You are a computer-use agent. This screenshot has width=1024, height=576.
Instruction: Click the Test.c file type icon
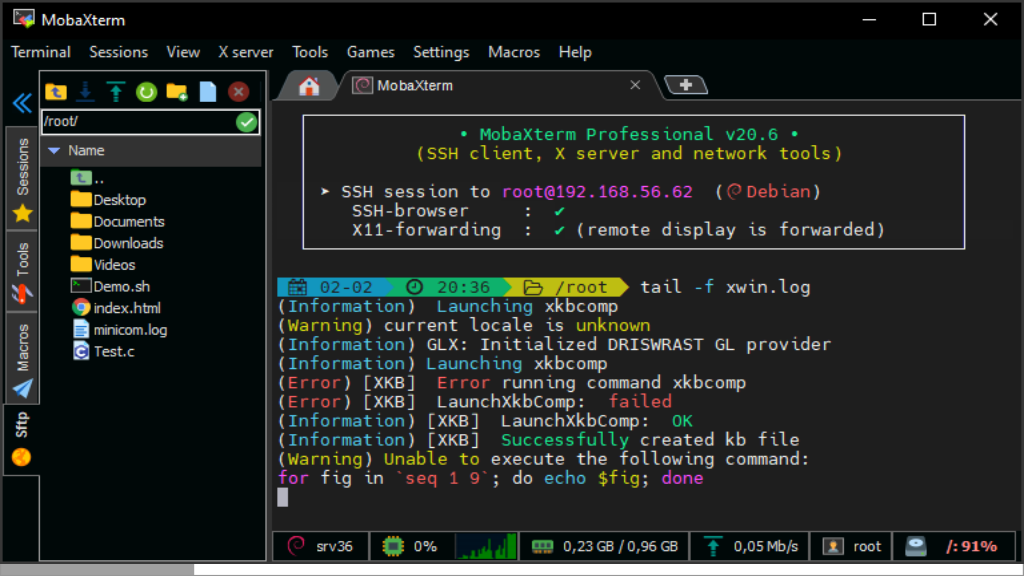[81, 351]
